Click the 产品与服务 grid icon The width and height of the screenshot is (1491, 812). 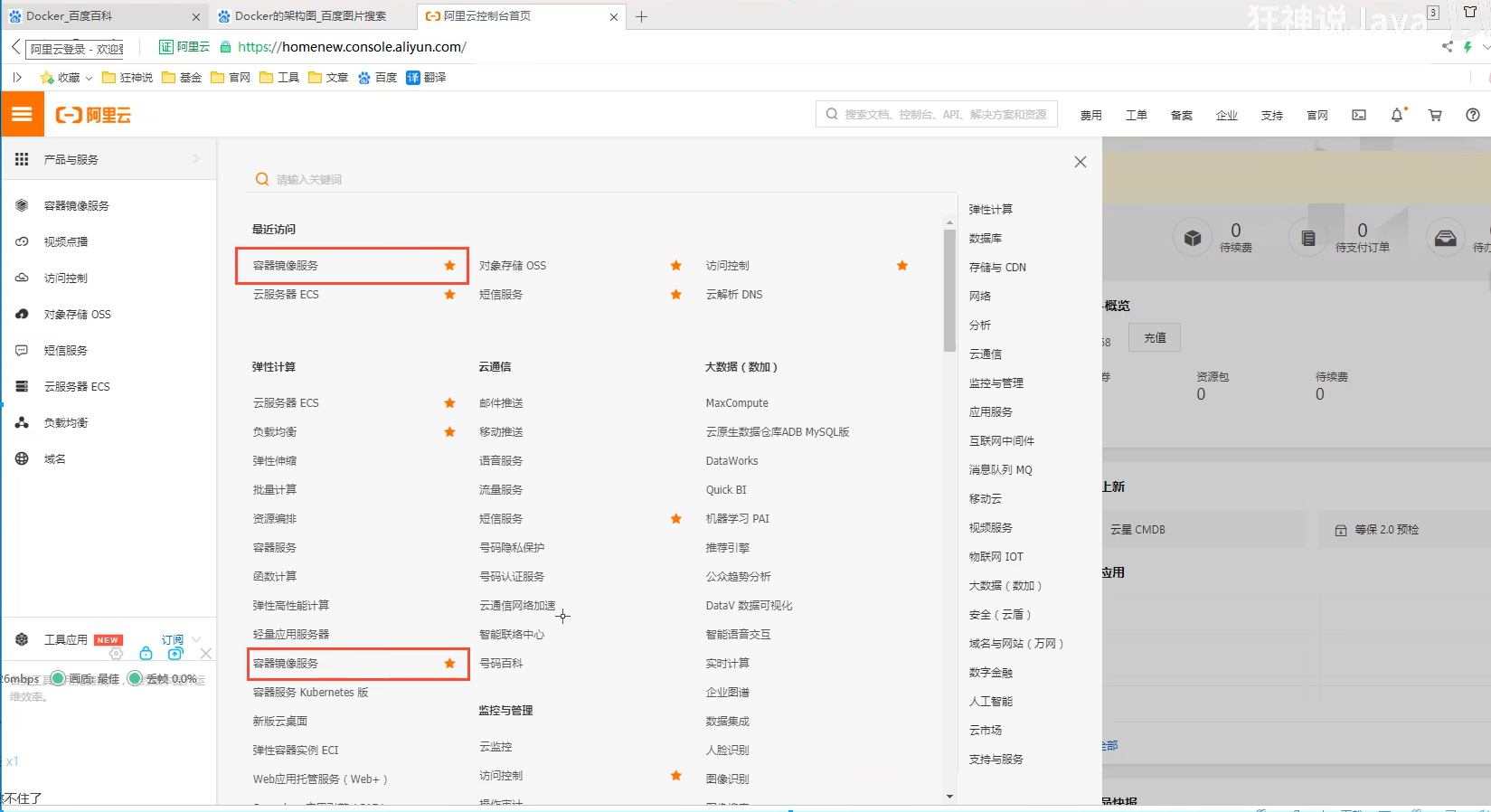tap(22, 159)
